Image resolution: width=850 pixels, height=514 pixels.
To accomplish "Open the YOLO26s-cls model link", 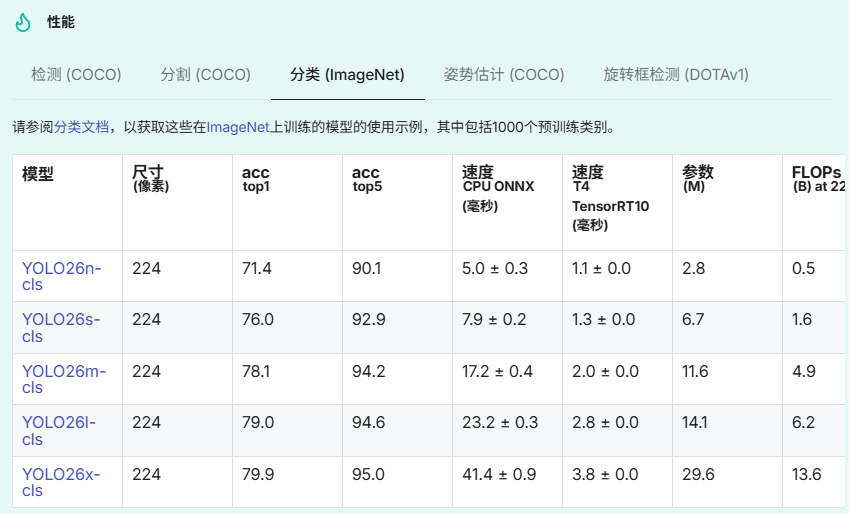I will click(61, 327).
